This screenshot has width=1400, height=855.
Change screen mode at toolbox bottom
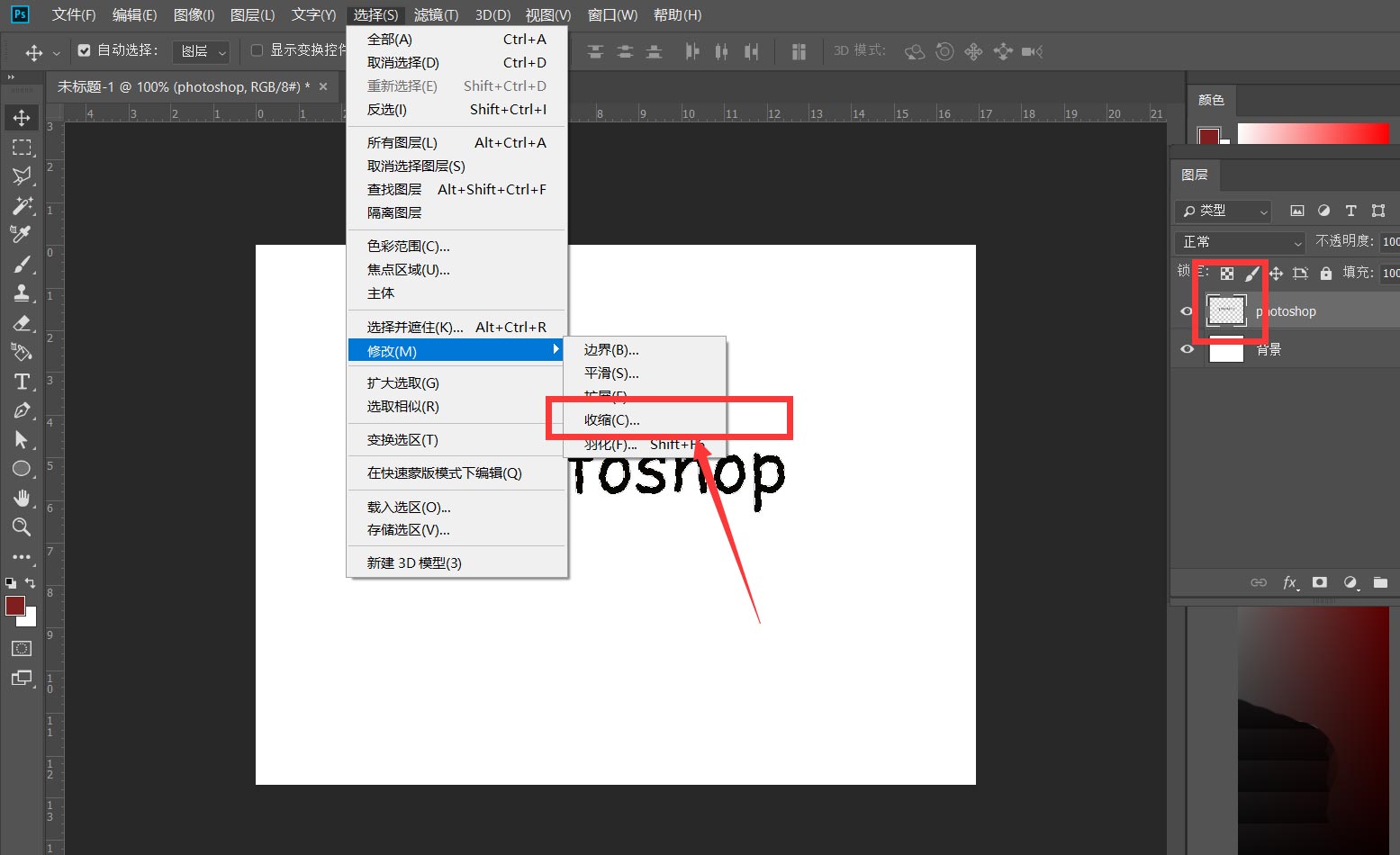coord(22,678)
